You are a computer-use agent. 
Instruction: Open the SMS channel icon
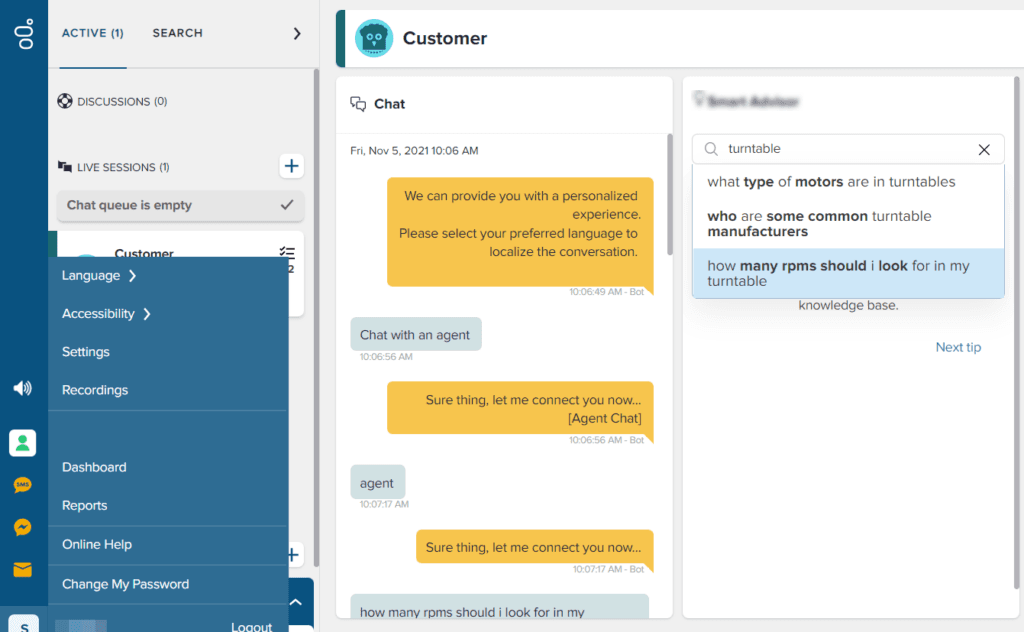pos(22,485)
